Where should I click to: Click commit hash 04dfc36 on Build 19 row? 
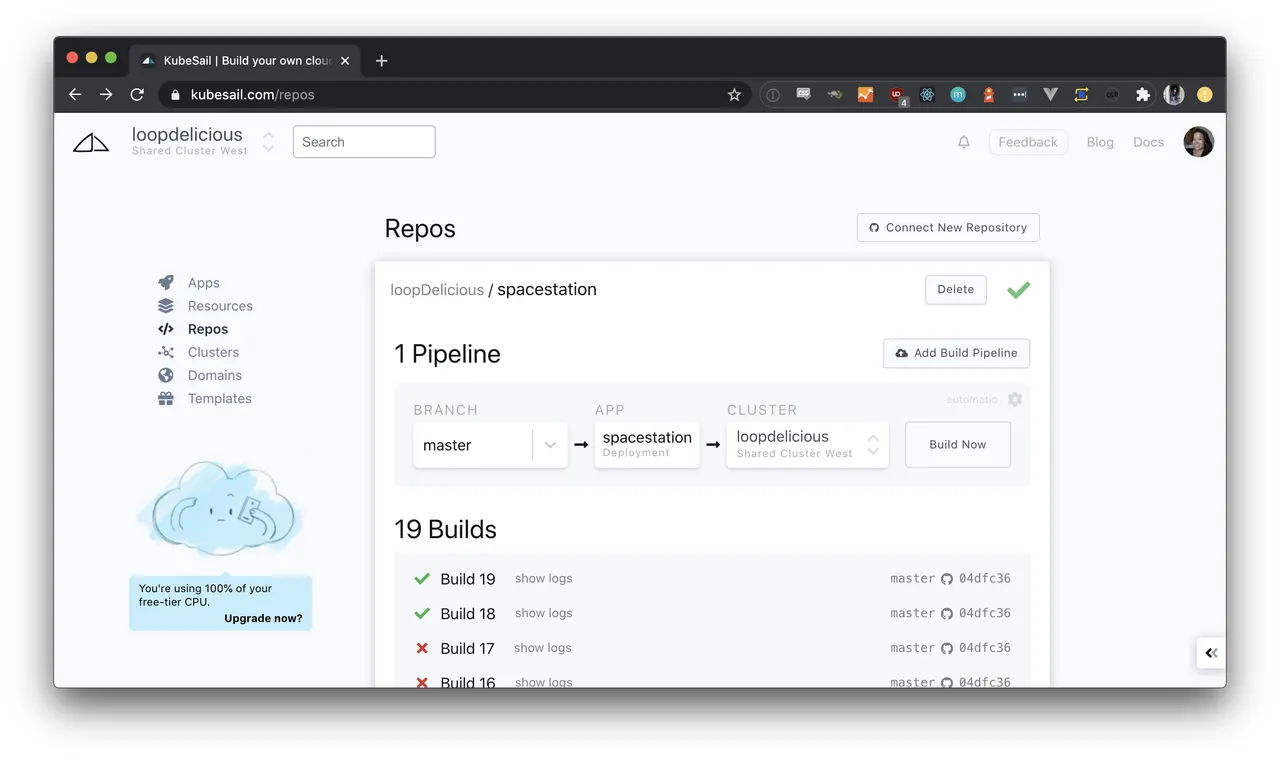(x=985, y=579)
